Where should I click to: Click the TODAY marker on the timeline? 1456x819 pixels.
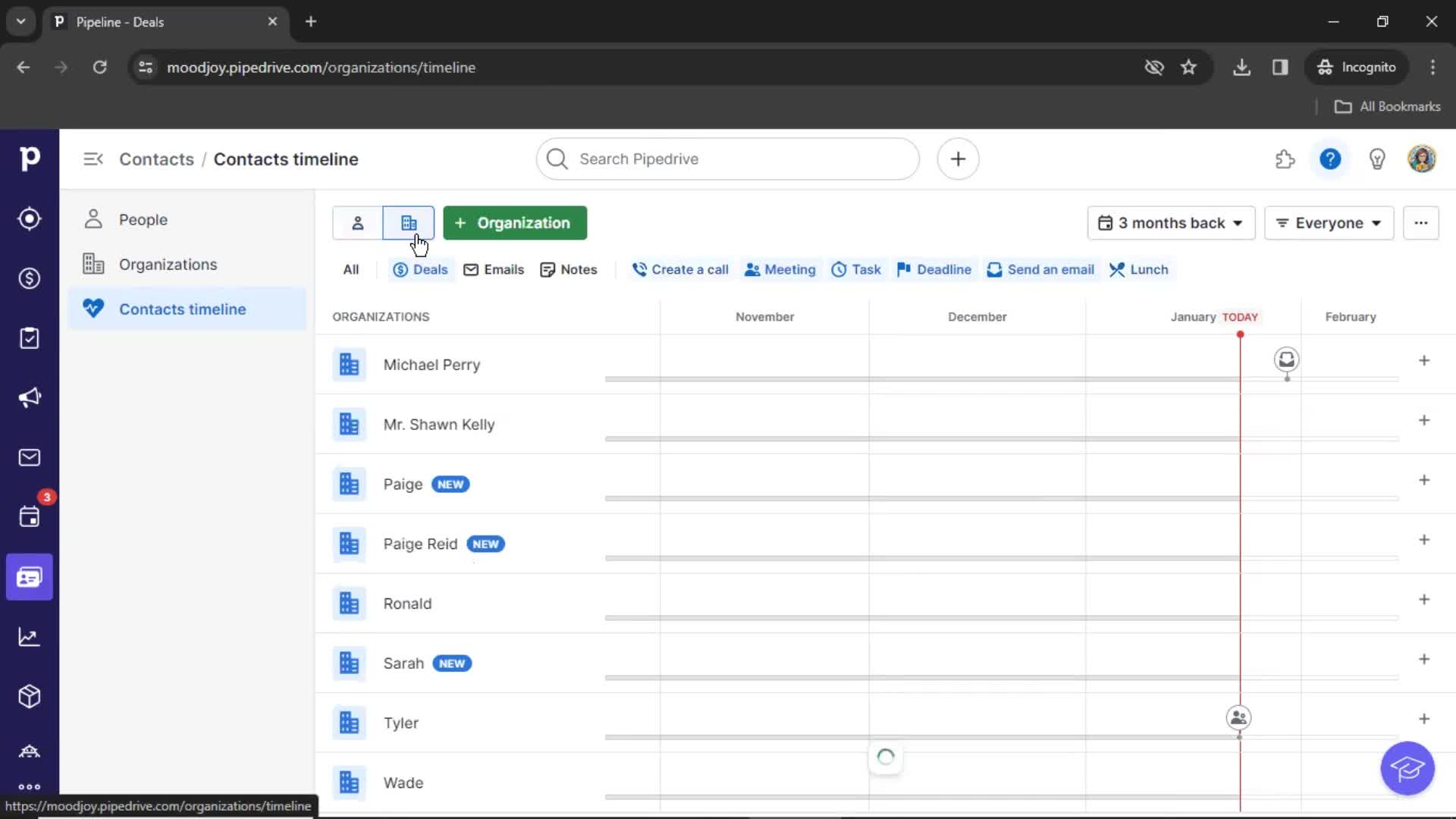click(1240, 317)
